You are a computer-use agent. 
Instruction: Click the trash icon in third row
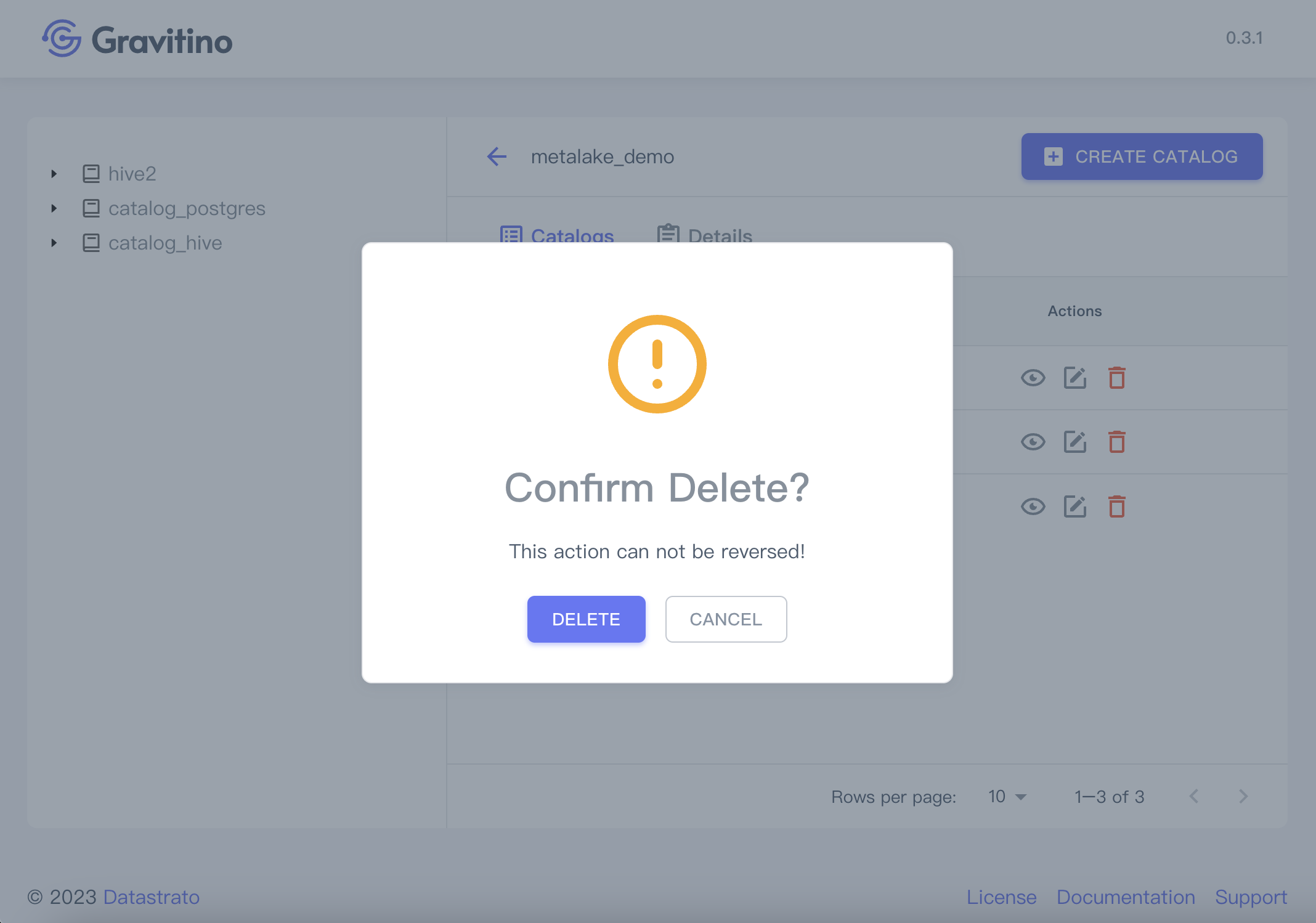1116,506
